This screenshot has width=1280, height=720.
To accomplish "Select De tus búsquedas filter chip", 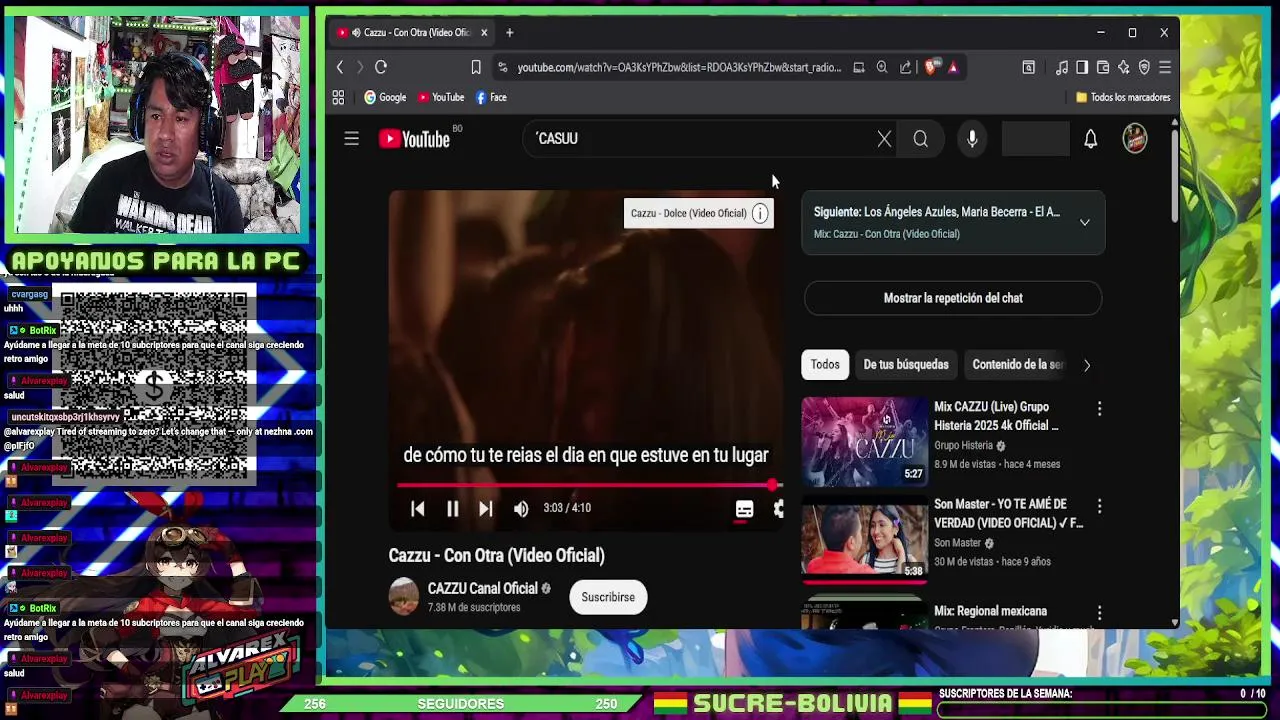I will point(906,365).
